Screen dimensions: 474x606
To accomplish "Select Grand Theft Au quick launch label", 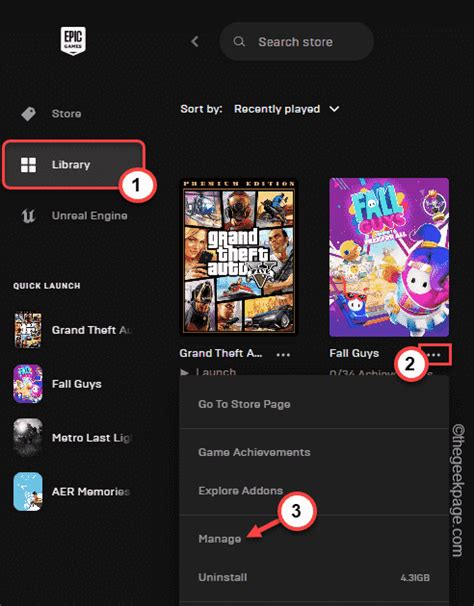I will pyautogui.click(x=91, y=330).
